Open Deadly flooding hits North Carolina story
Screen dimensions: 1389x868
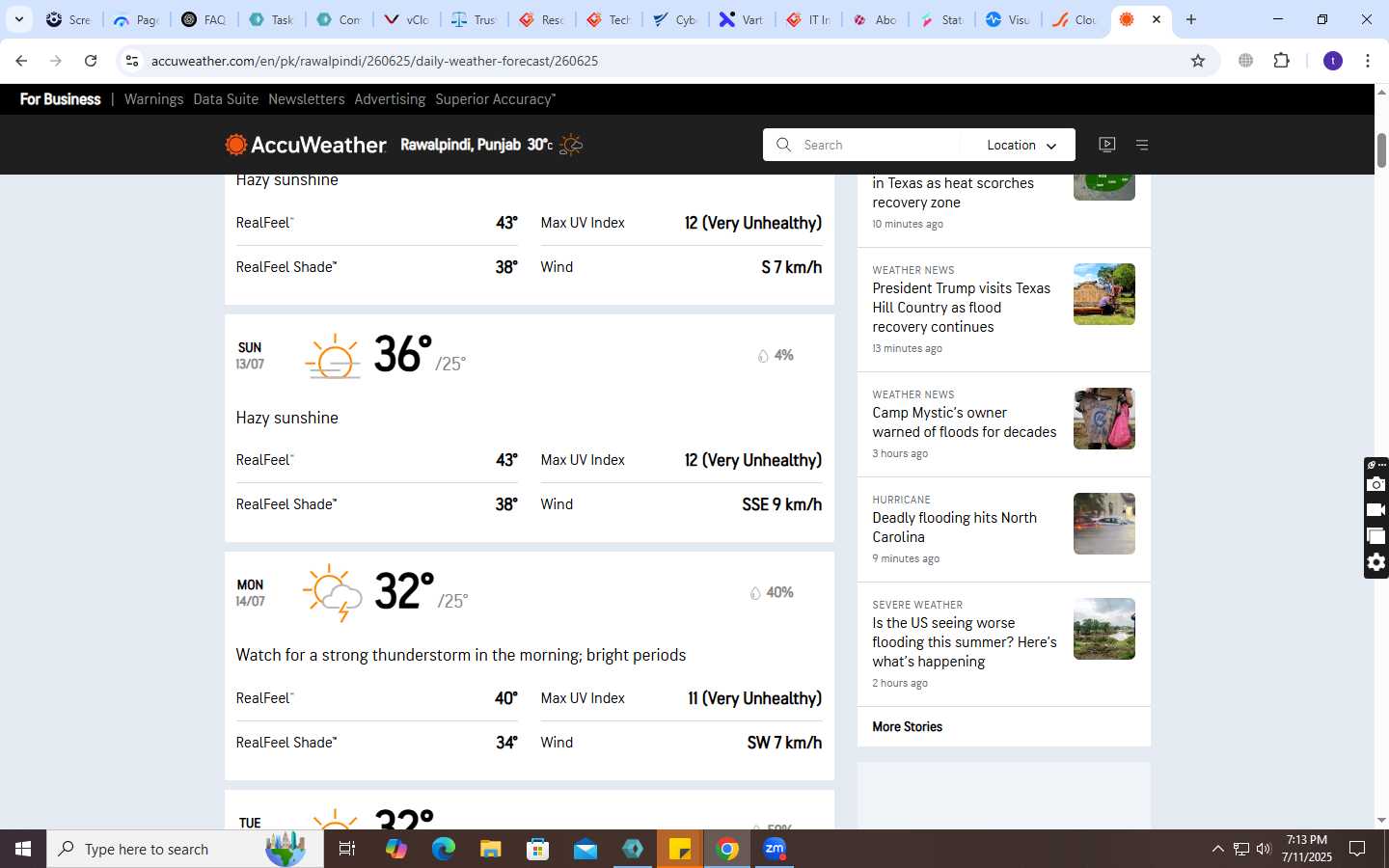(954, 528)
